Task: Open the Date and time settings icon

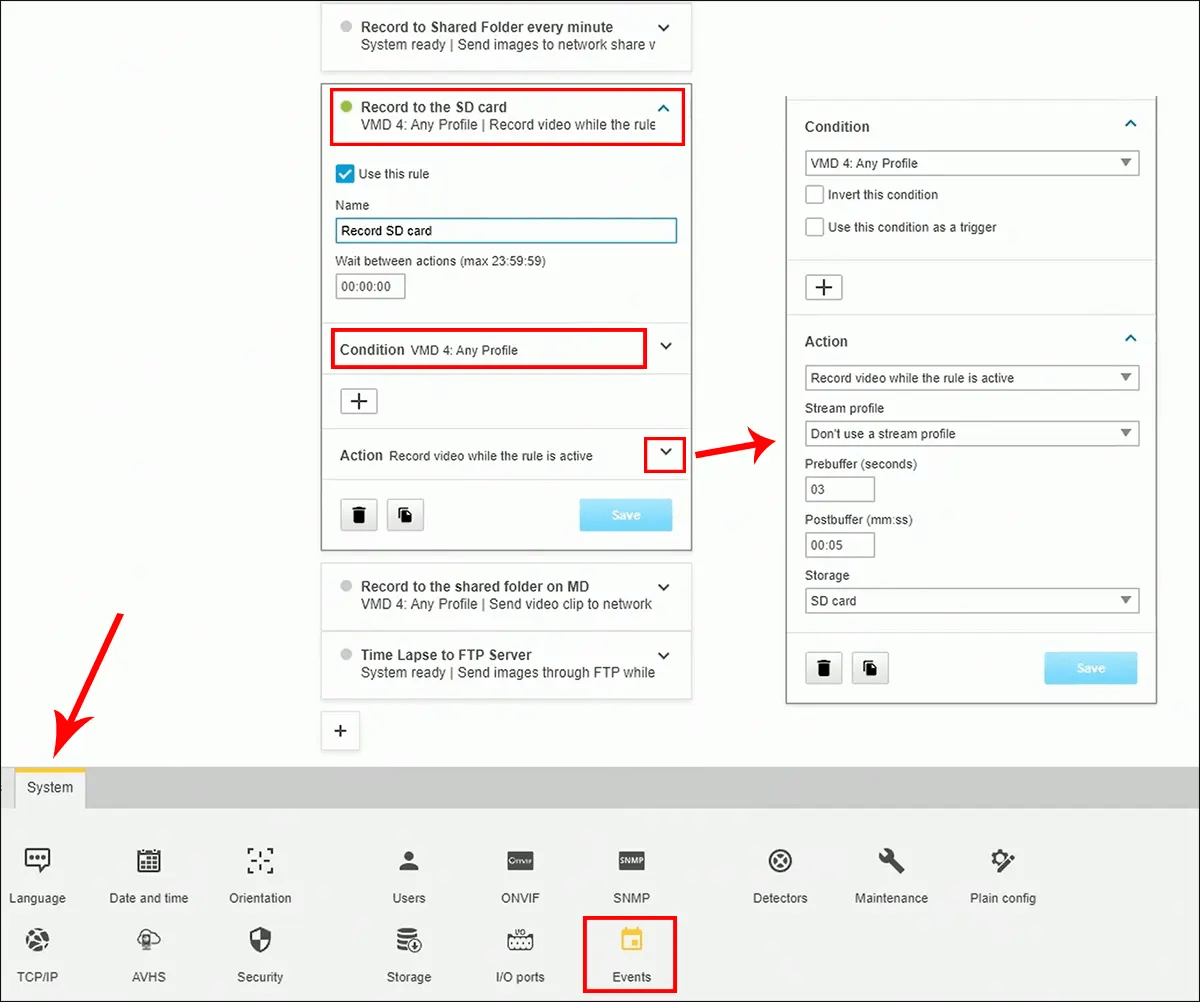Action: point(148,860)
